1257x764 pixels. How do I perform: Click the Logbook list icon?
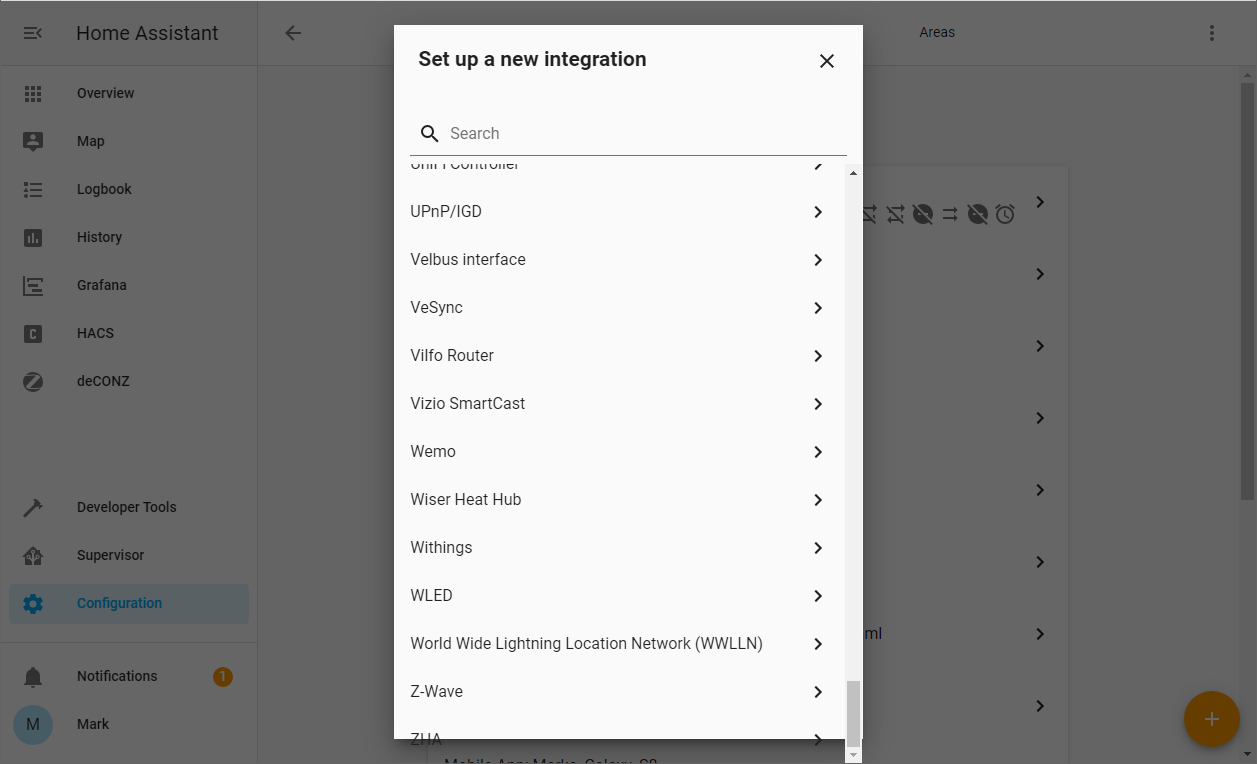[x=33, y=189]
